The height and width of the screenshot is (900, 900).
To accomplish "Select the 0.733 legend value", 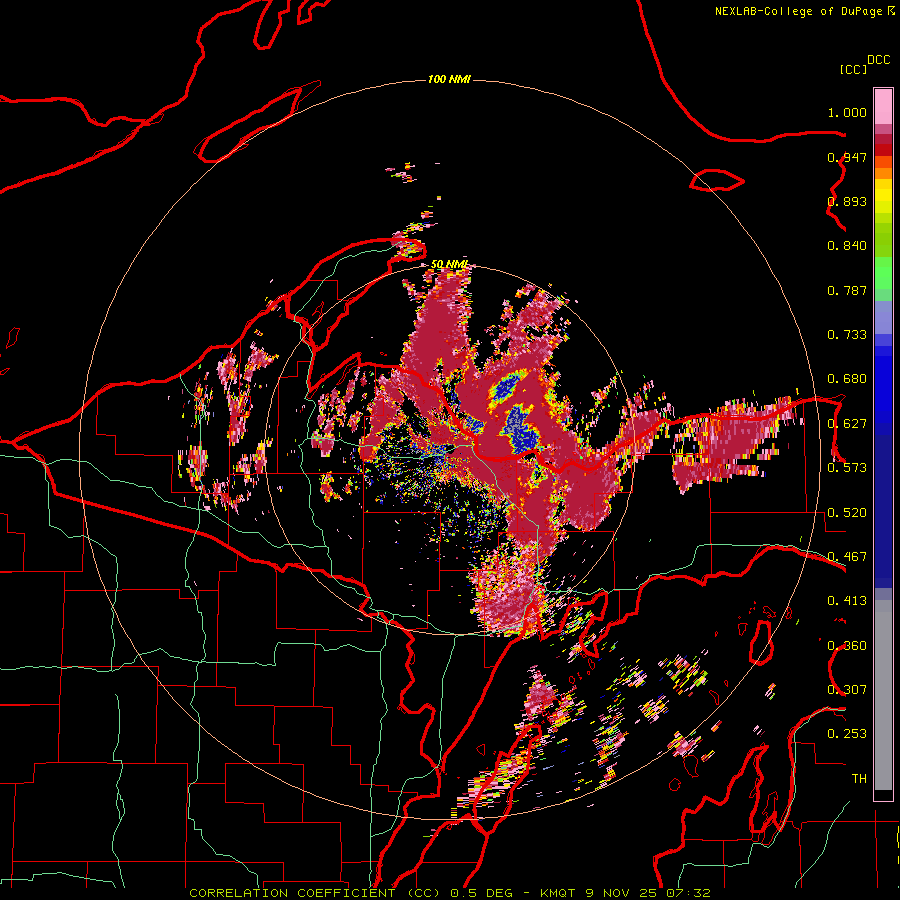I will click(x=847, y=335).
